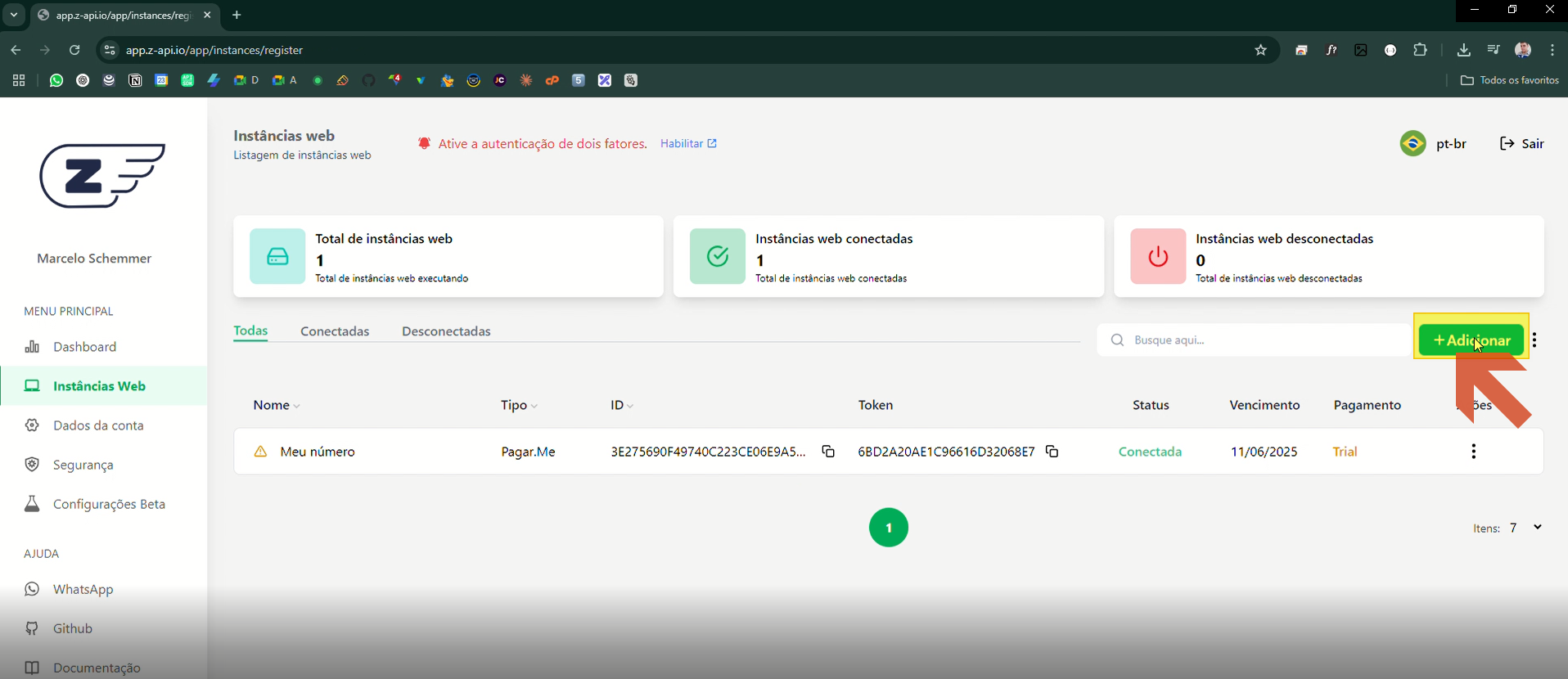Click the browser address bar URL
The width and height of the screenshot is (1568, 679).
point(214,50)
